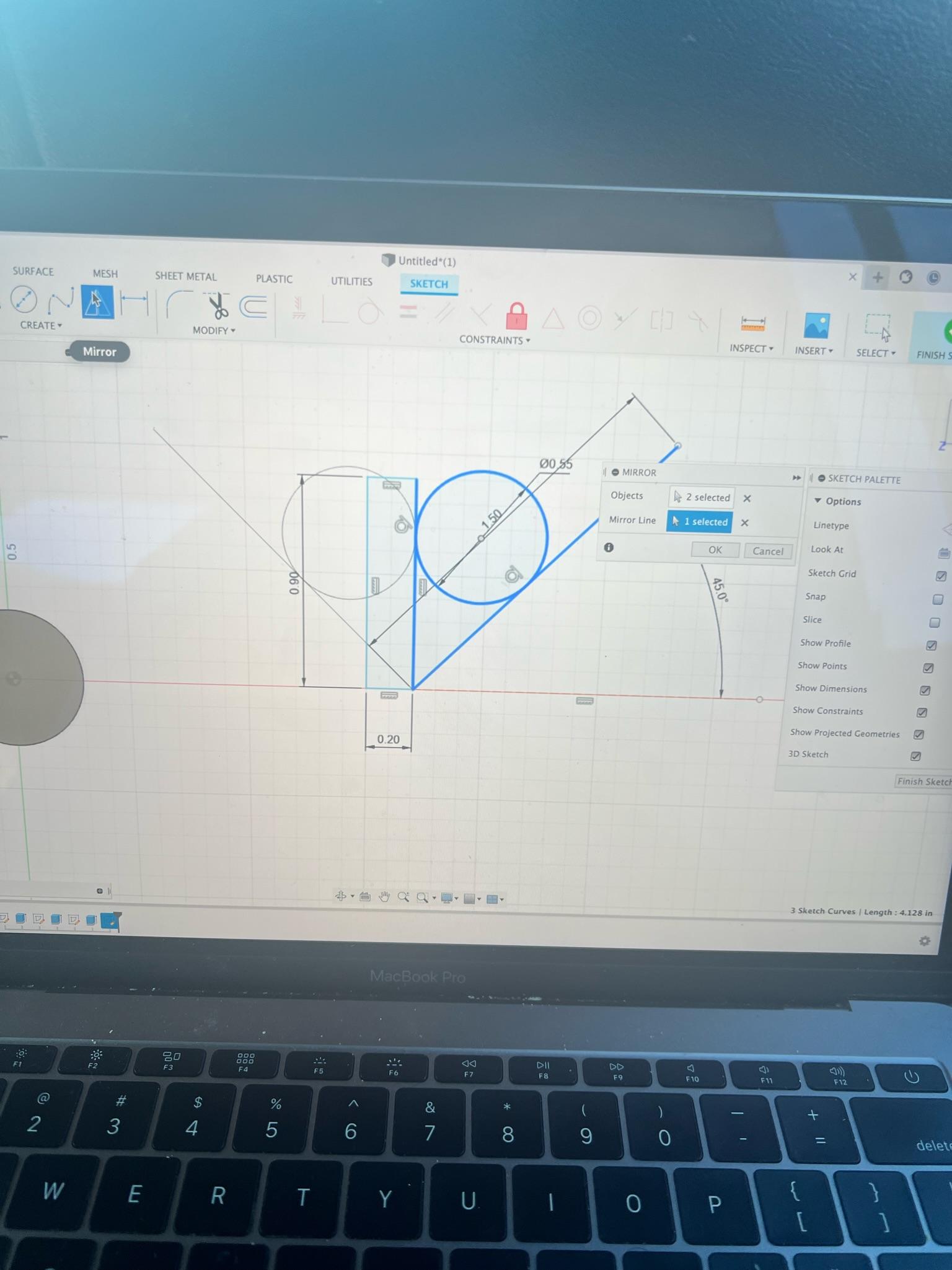Open the SELECT dropdown menu
Image resolution: width=952 pixels, height=1270 pixels.
(x=876, y=353)
